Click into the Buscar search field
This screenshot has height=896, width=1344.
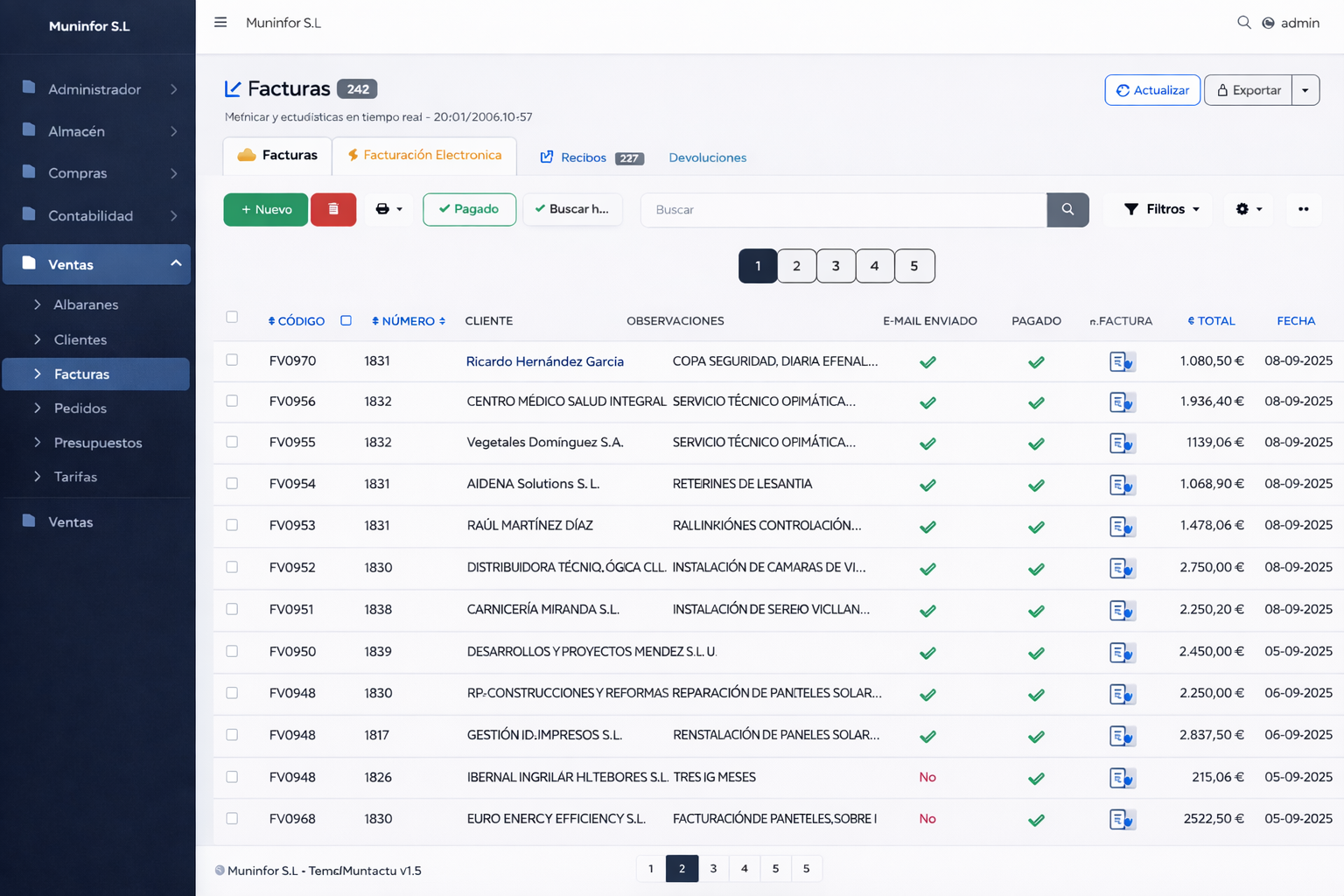843,209
